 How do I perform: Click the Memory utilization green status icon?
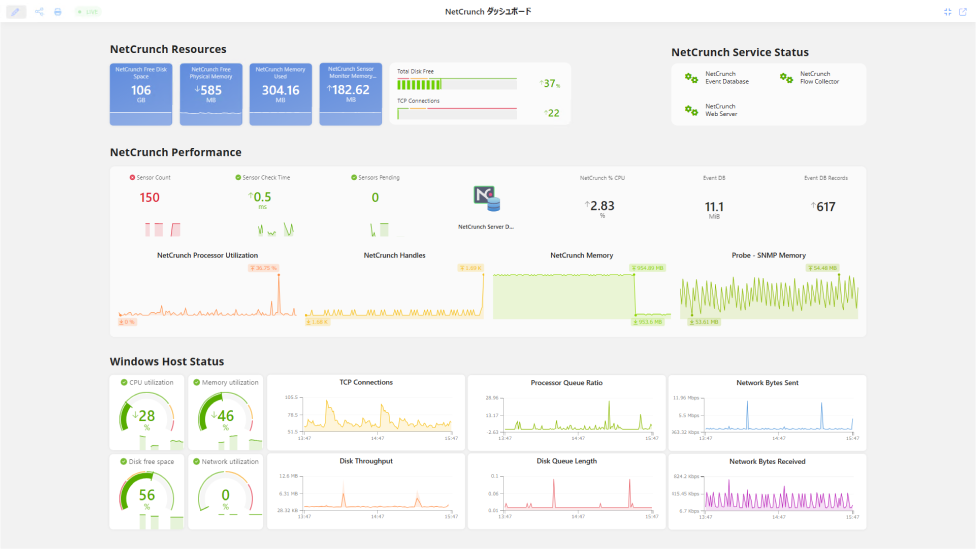(197, 383)
